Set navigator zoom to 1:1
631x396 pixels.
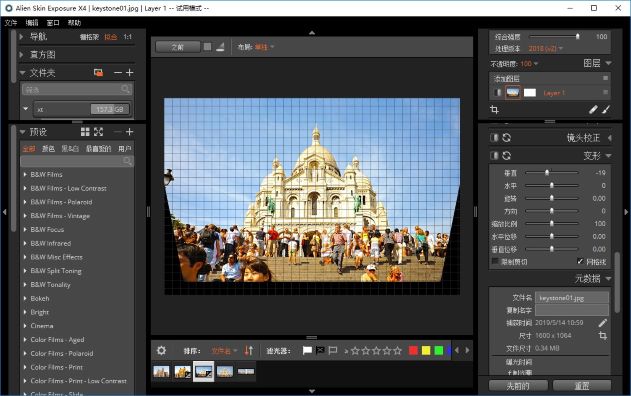pyautogui.click(x=128, y=37)
